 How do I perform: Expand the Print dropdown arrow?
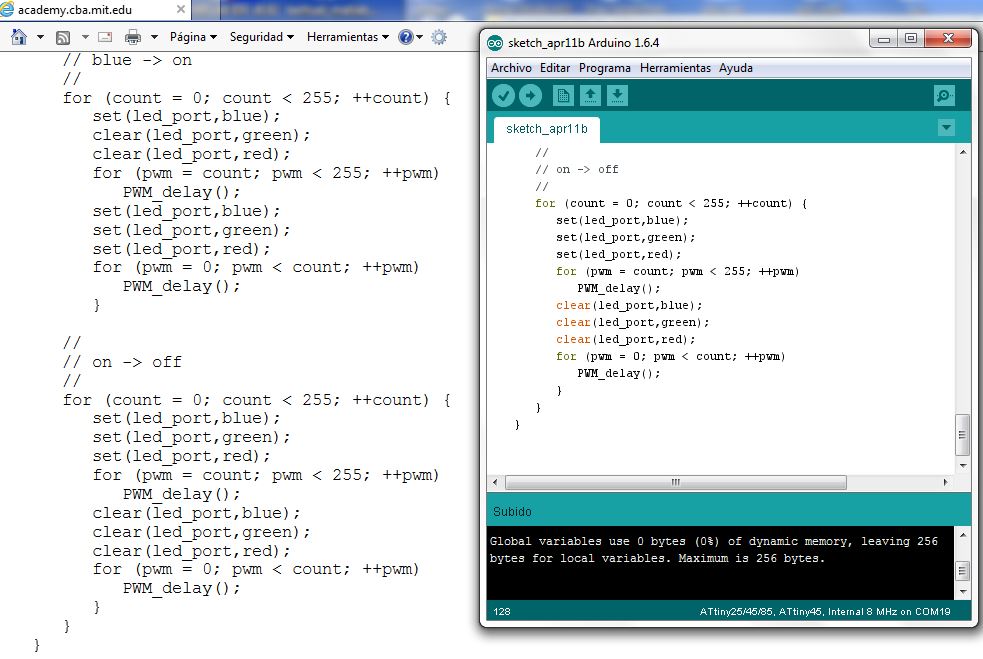(x=154, y=37)
